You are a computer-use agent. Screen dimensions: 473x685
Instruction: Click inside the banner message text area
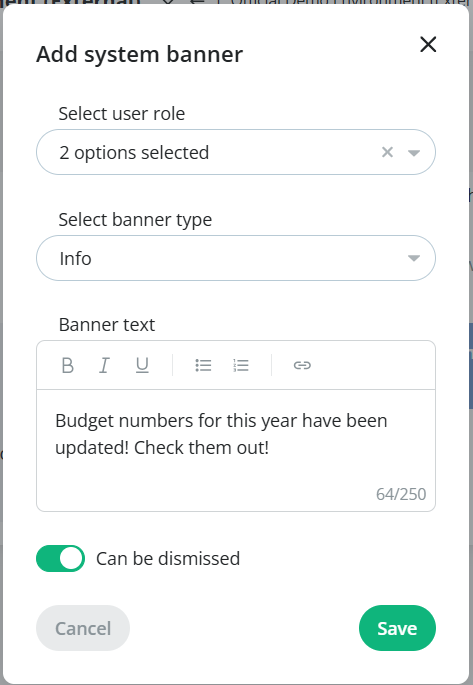click(236, 450)
